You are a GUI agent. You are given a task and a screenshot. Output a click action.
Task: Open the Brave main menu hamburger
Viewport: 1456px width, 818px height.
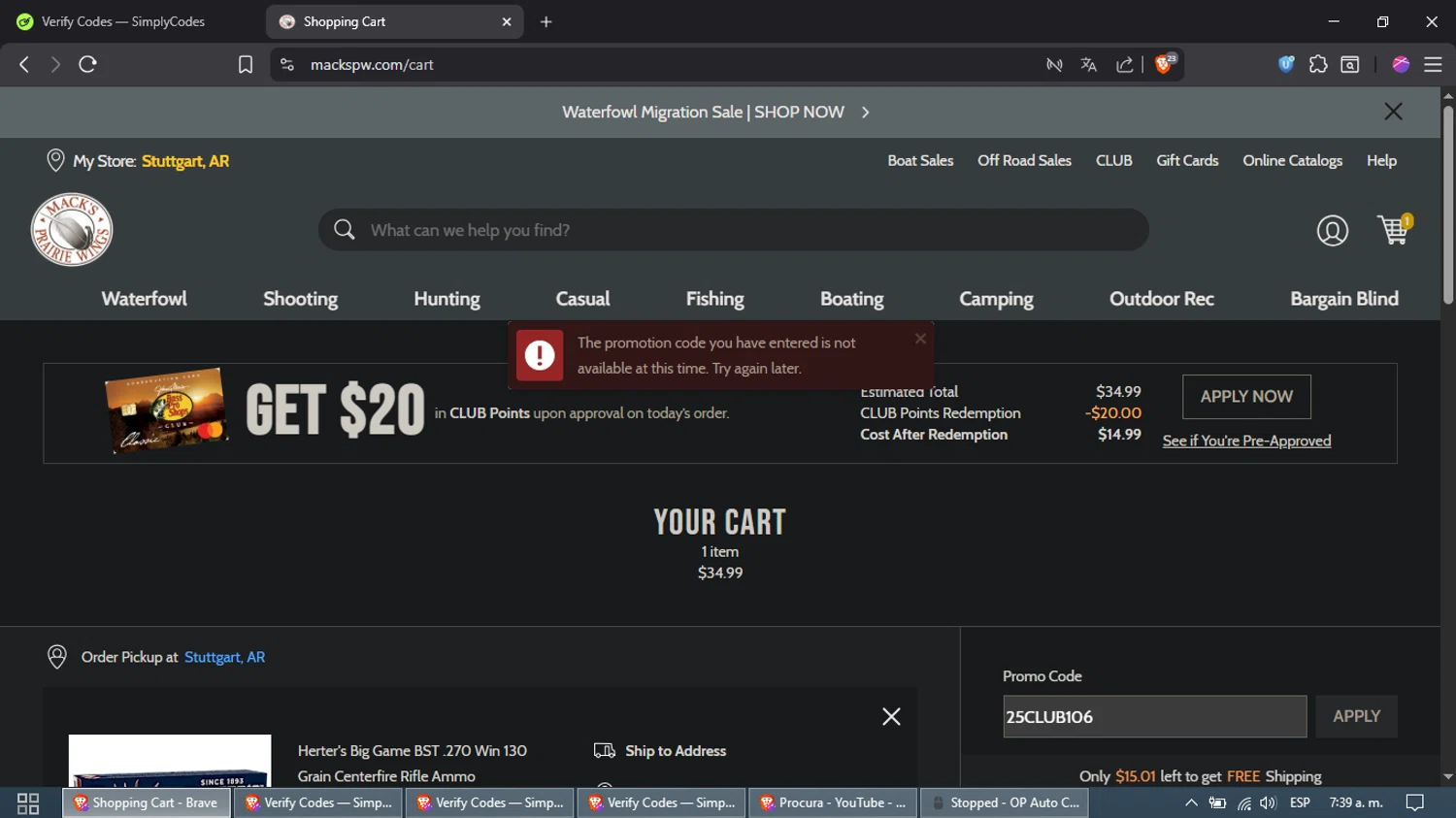1433,64
